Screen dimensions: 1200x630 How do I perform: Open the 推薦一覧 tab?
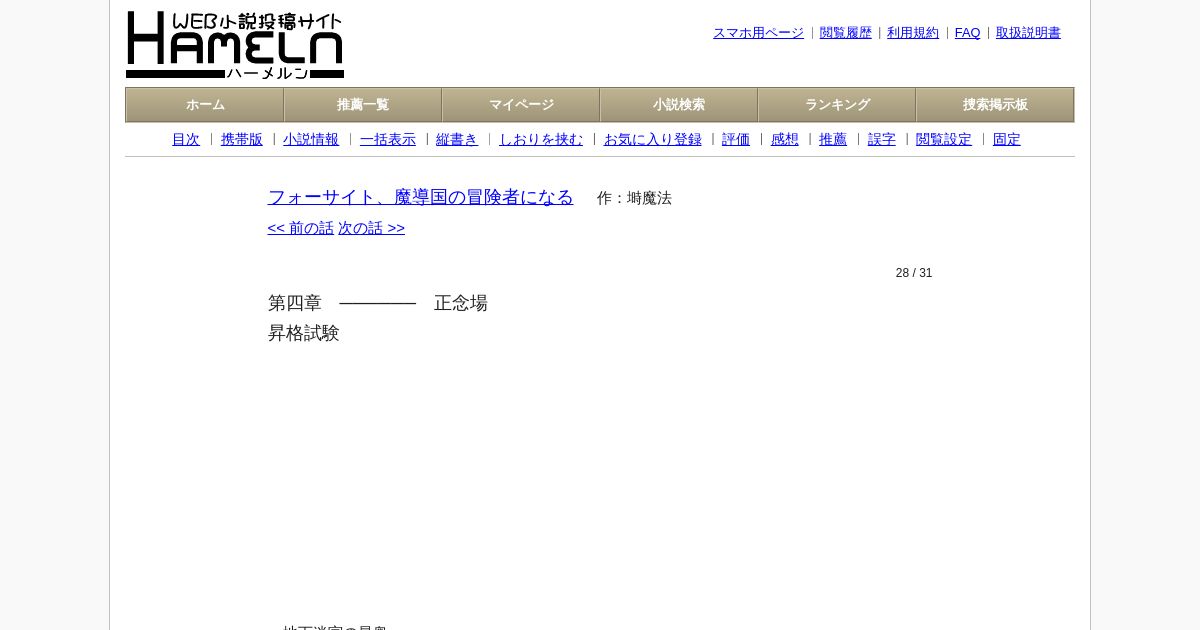pyautogui.click(x=363, y=105)
